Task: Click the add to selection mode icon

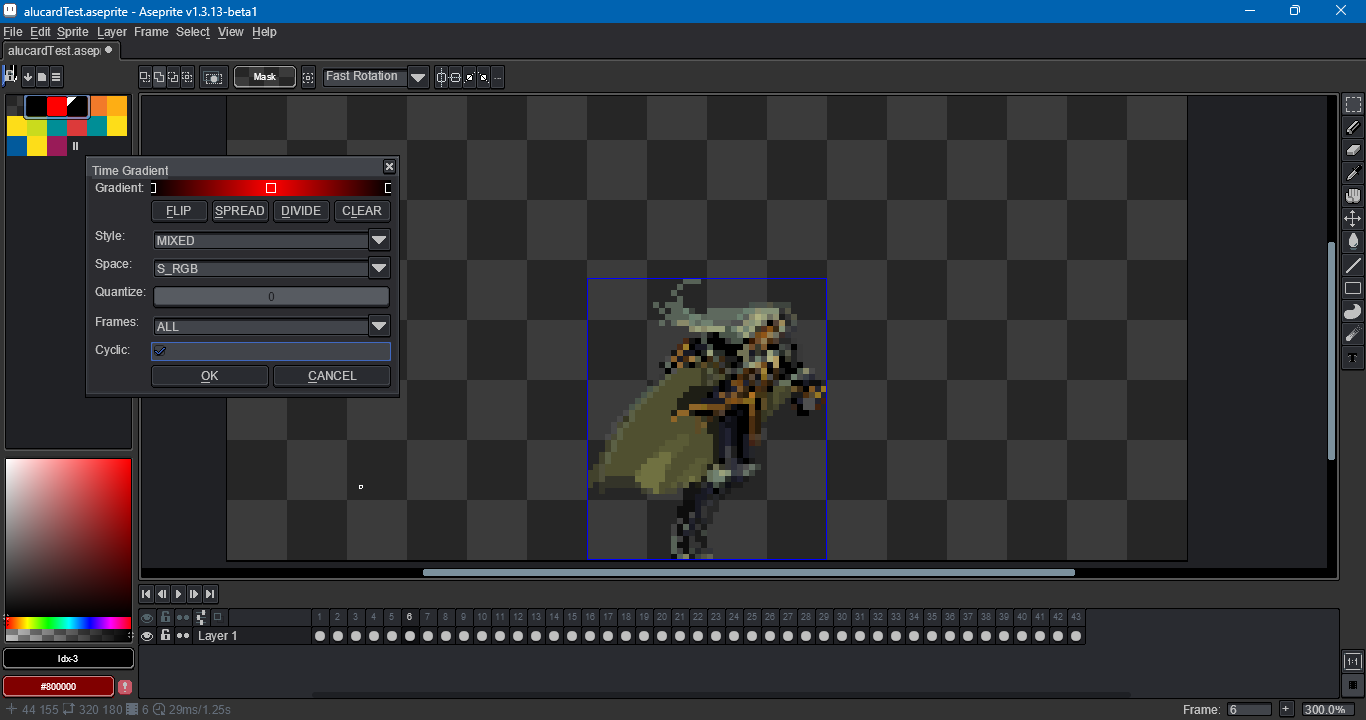Action: click(x=159, y=77)
